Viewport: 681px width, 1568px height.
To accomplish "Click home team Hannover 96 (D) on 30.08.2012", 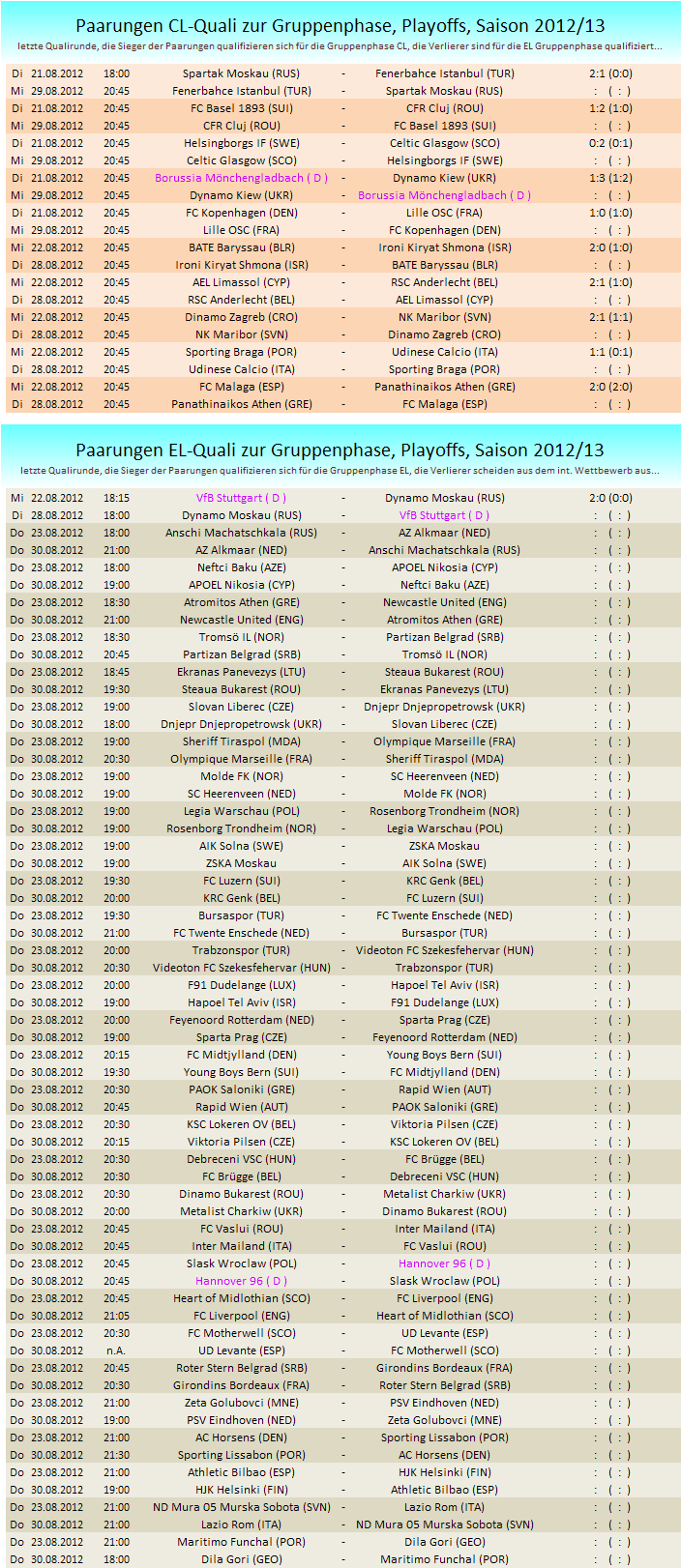I will (x=241, y=1281).
